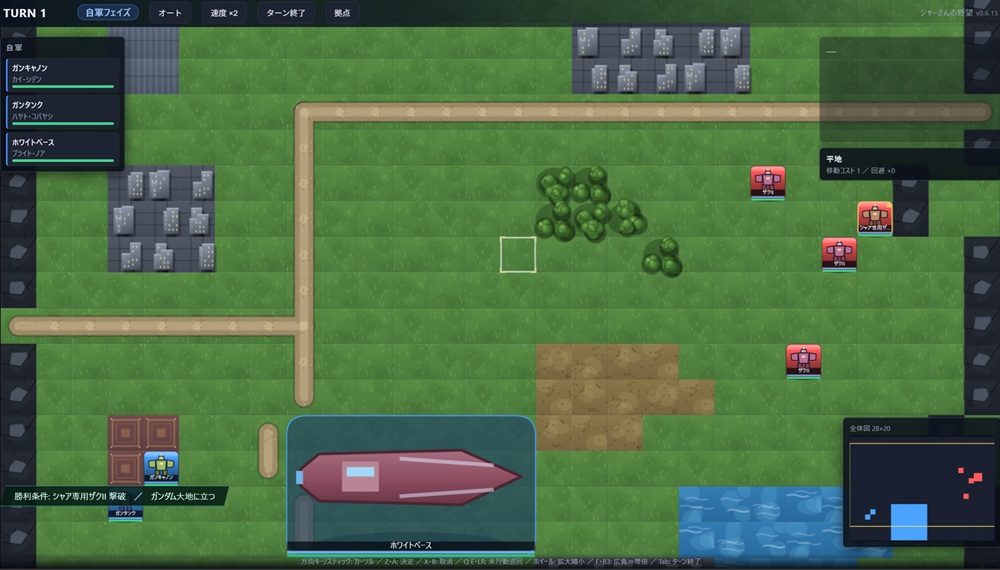Click the ガンキャノン HP bar in the list
This screenshot has height=570, width=1000.
pos(62,86)
